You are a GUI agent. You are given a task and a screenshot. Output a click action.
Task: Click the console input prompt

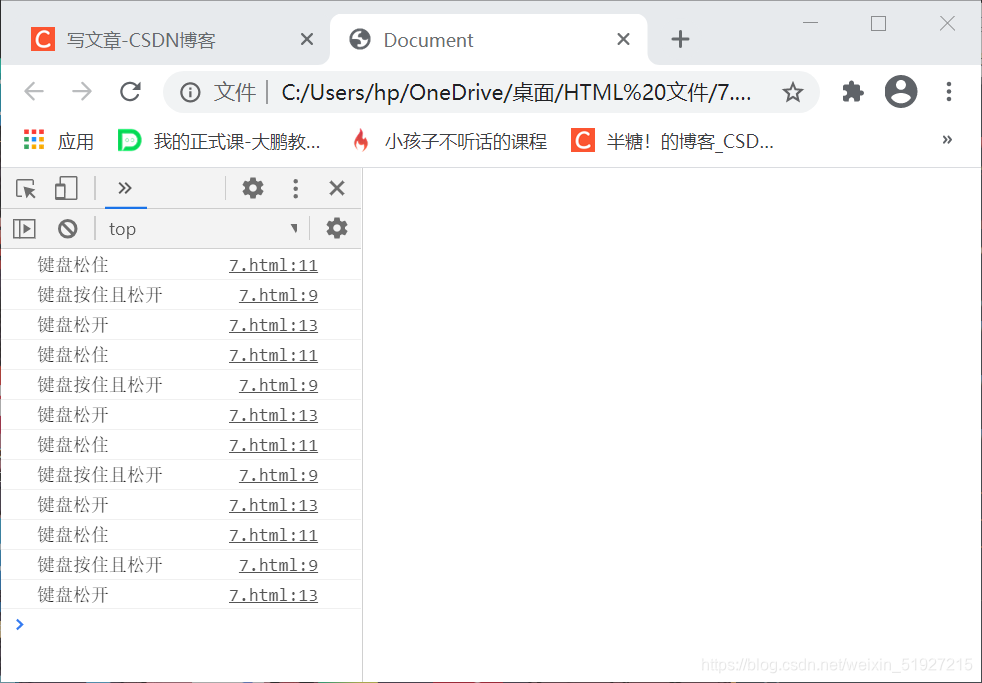pos(188,625)
